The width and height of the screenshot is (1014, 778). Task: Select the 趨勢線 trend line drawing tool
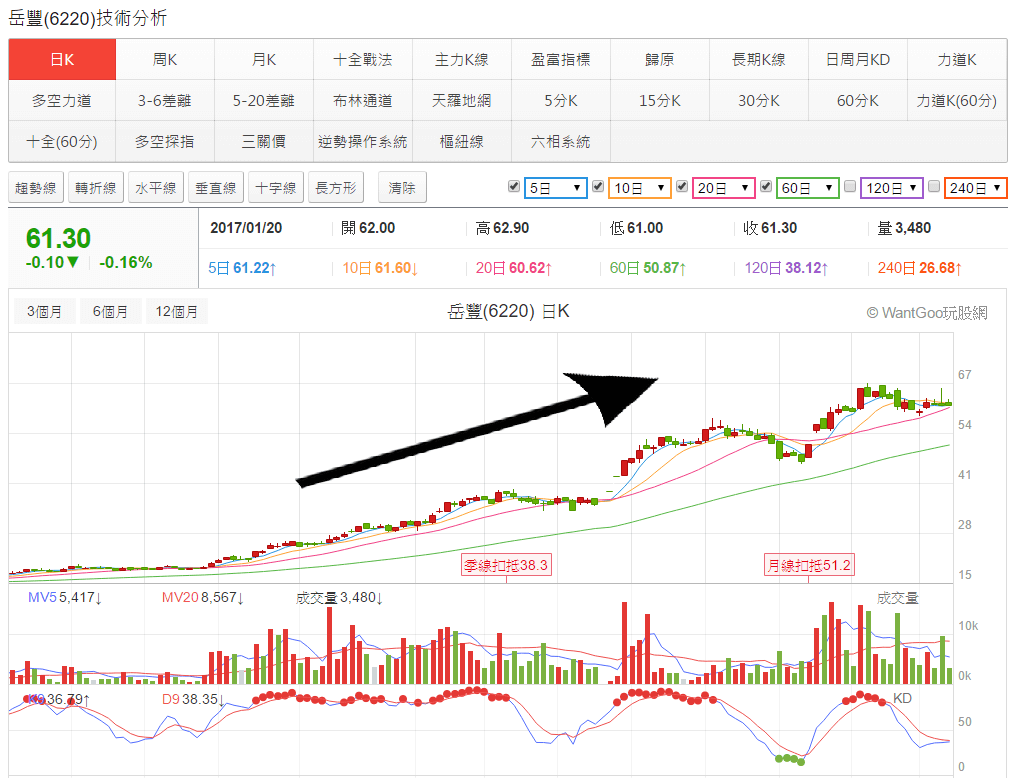click(36, 187)
